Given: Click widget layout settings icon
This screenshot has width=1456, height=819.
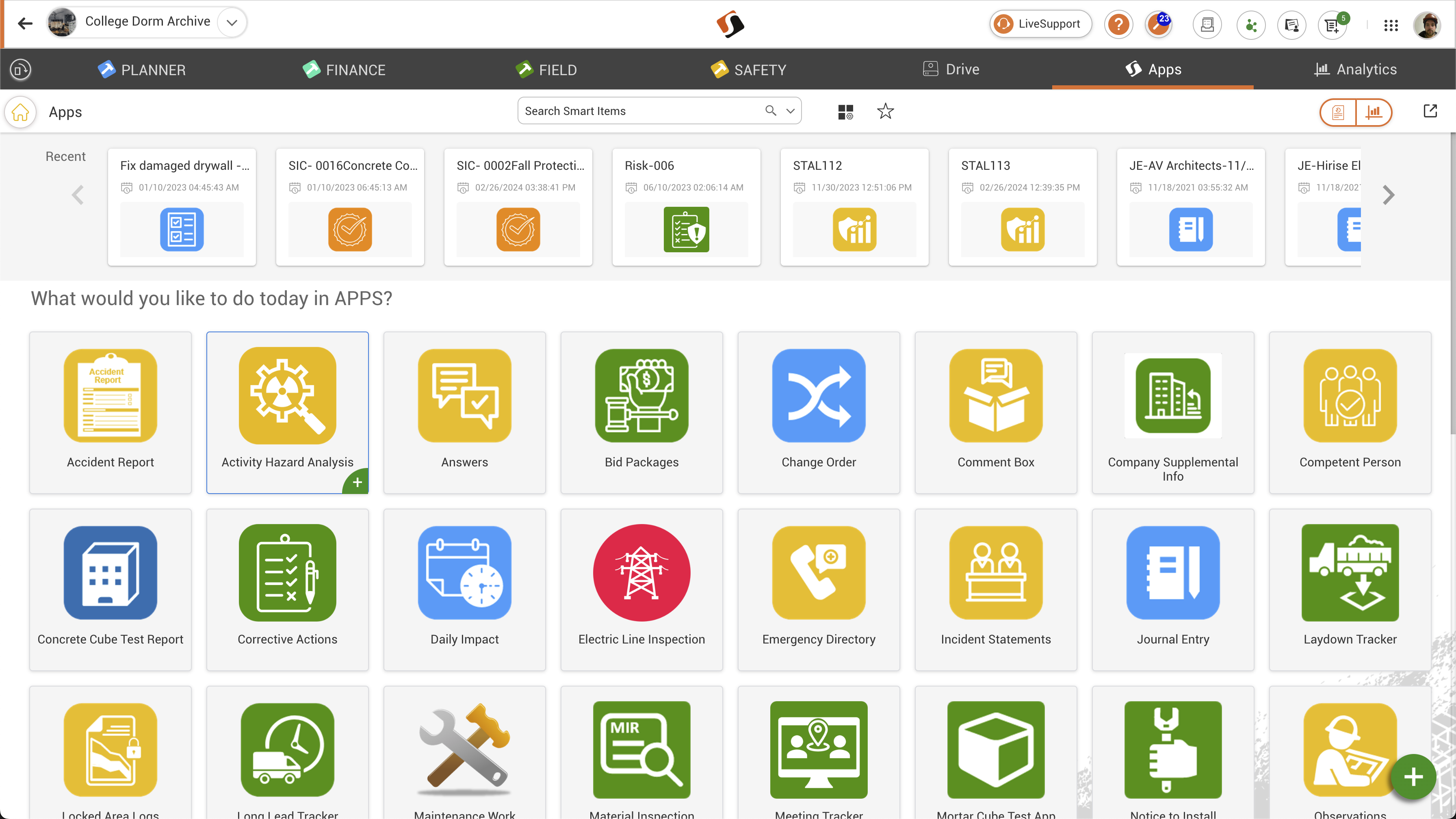Looking at the screenshot, I should tap(845, 112).
